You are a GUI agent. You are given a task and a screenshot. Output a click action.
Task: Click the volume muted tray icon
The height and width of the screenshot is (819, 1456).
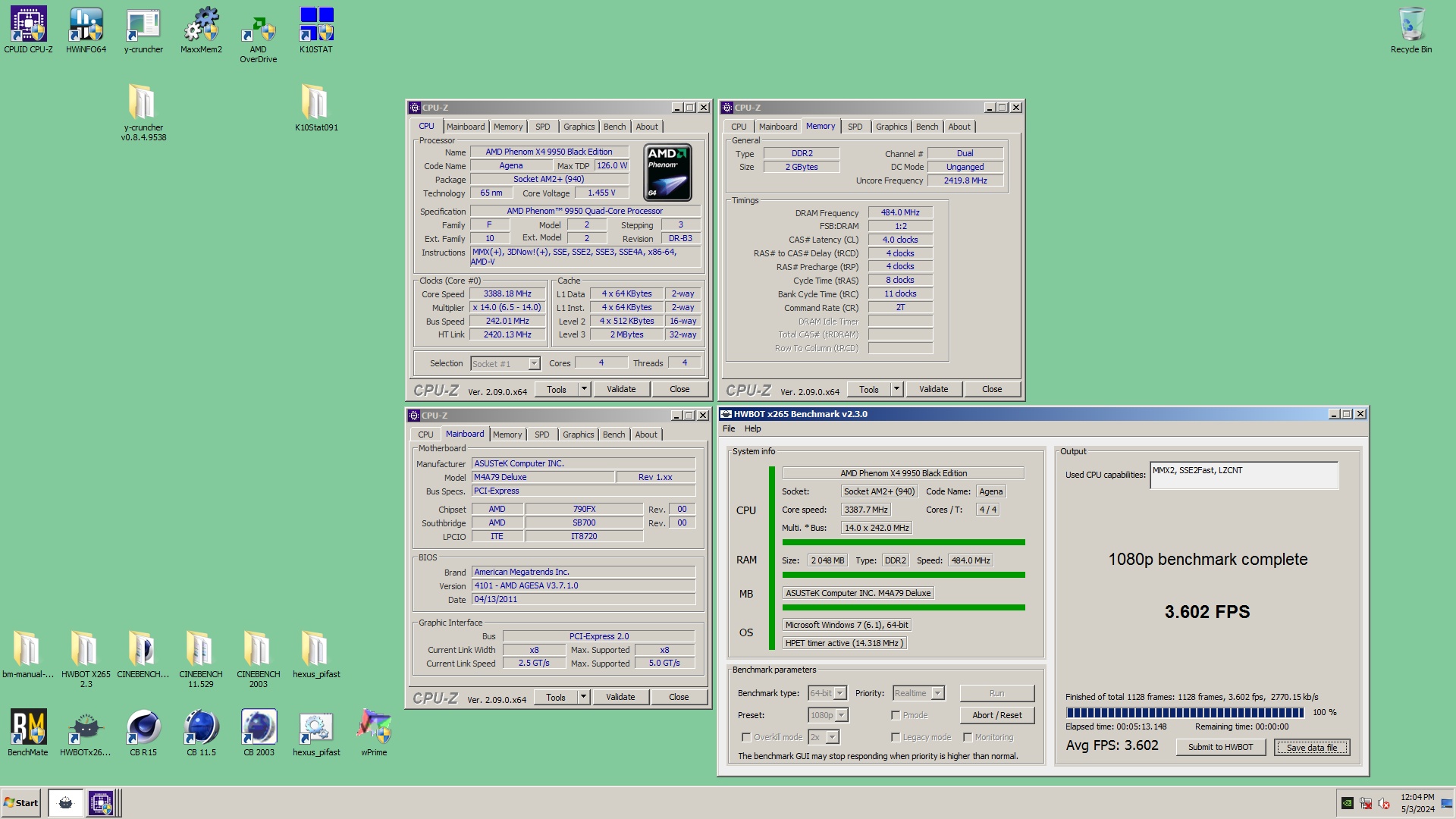click(x=1384, y=803)
